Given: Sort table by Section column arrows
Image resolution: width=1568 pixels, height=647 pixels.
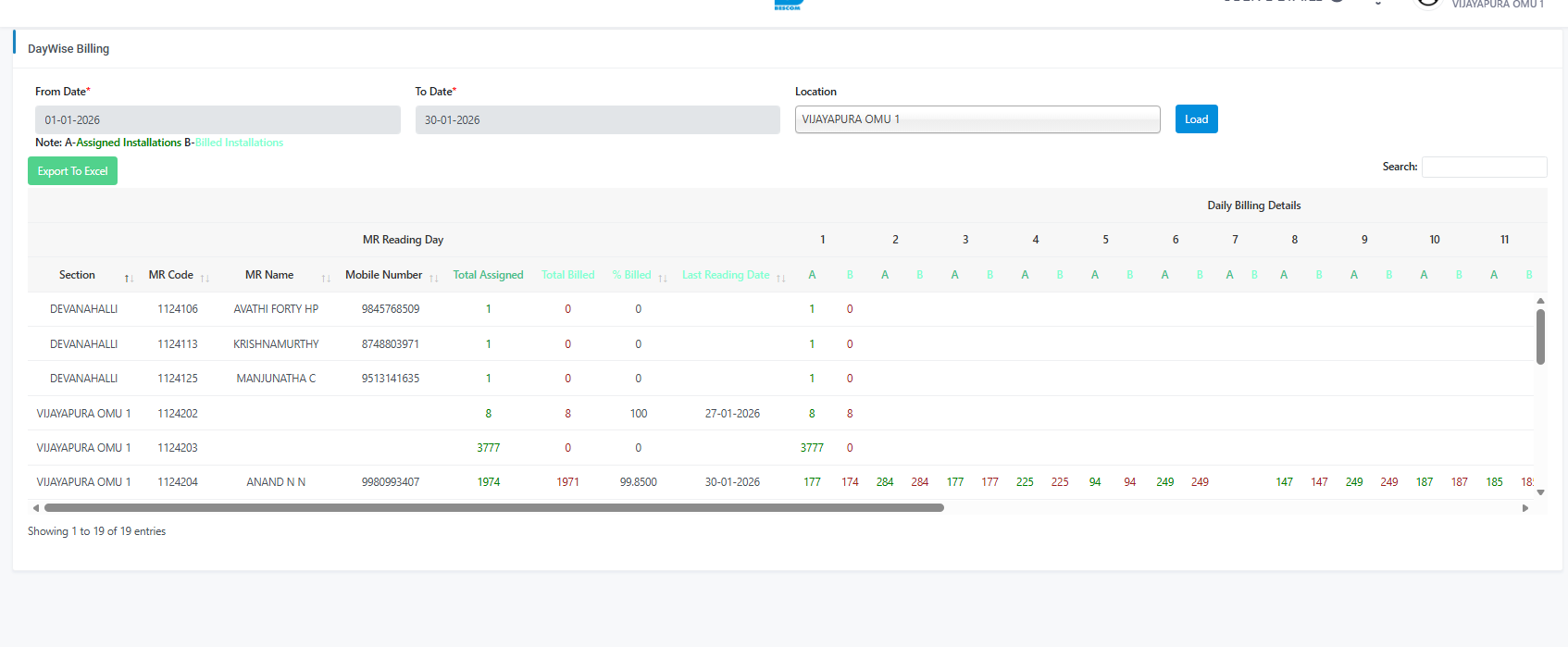Looking at the screenshot, I should (129, 278).
